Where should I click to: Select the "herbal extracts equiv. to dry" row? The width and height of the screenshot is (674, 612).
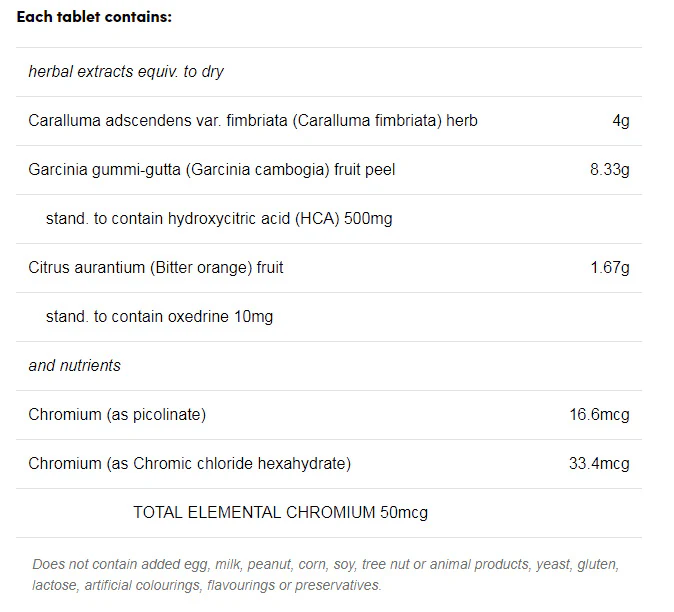[126, 72]
